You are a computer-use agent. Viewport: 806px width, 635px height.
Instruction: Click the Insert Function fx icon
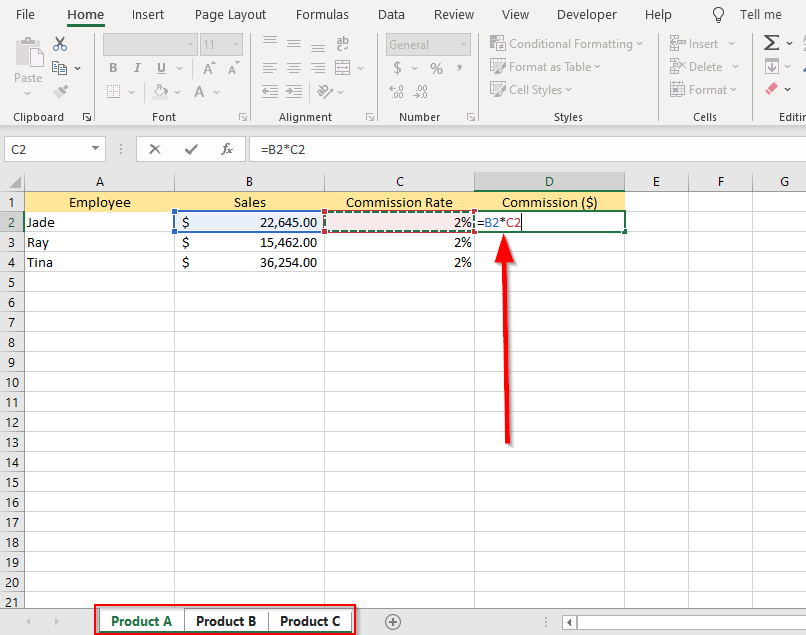click(227, 149)
